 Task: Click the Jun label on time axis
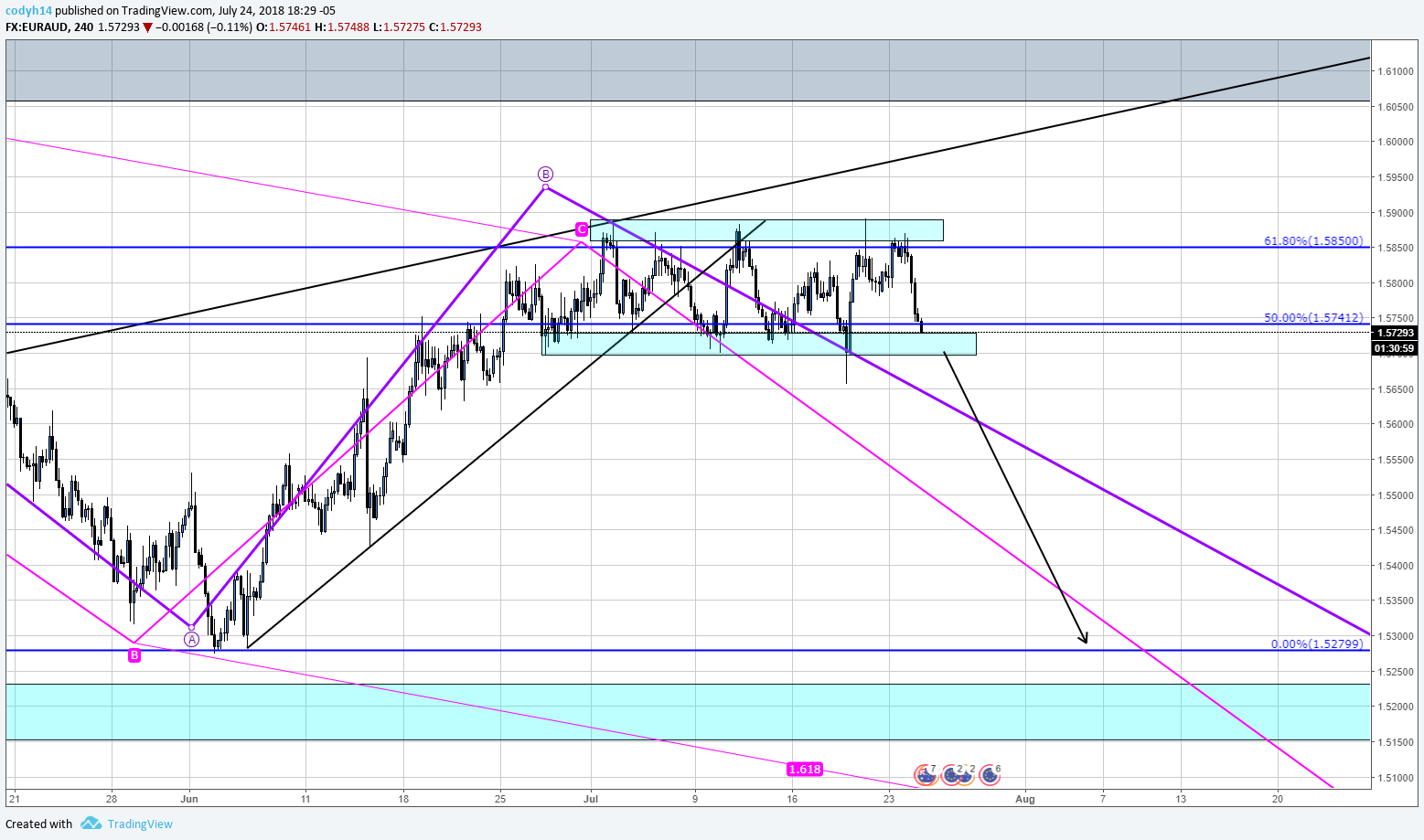pos(189,799)
